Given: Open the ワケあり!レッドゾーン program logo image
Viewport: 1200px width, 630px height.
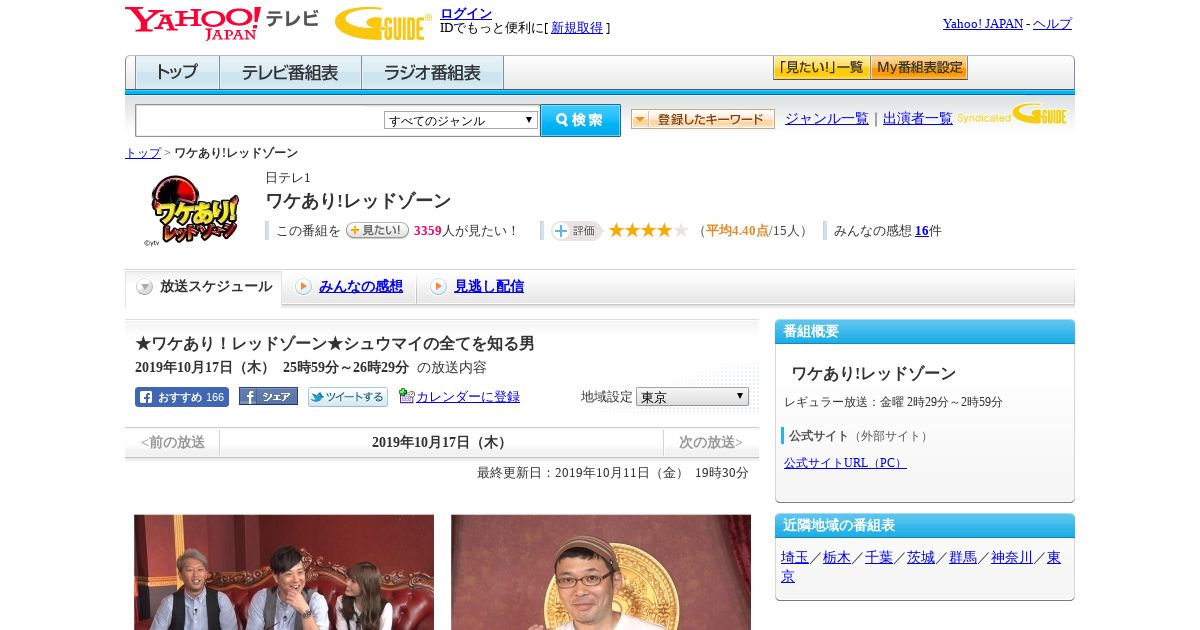Looking at the screenshot, I should click(x=194, y=211).
